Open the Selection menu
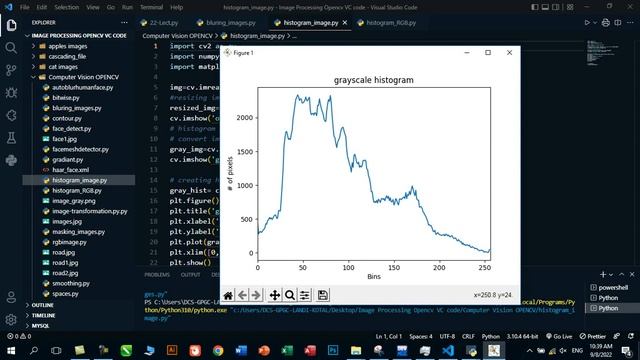 pos(67,7)
